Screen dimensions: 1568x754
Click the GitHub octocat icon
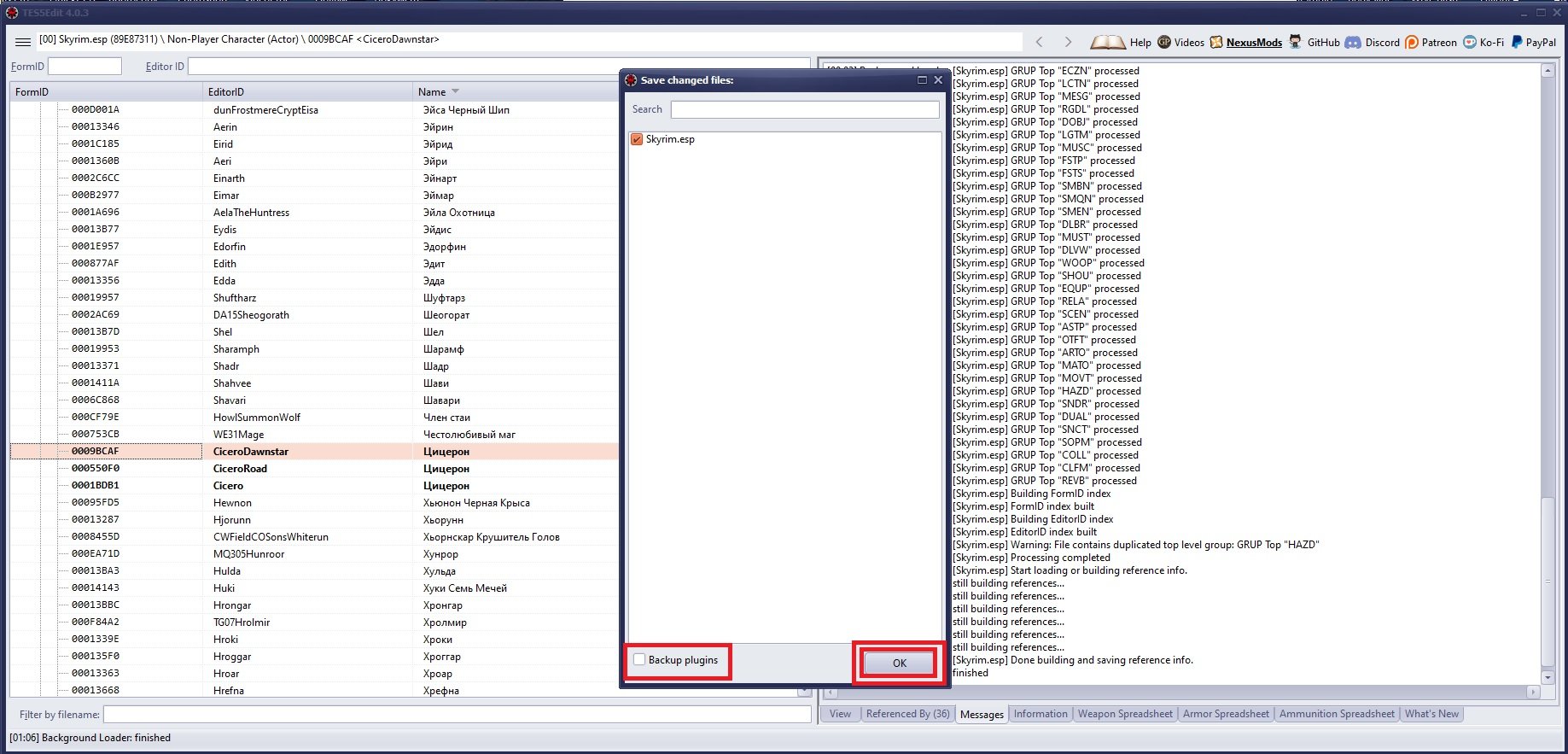coord(1295,42)
